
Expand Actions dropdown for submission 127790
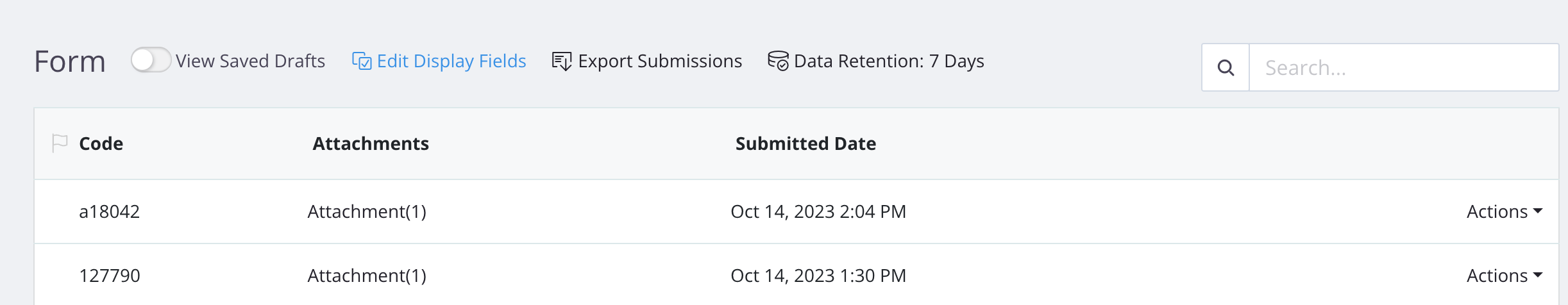pyautogui.click(x=1504, y=276)
